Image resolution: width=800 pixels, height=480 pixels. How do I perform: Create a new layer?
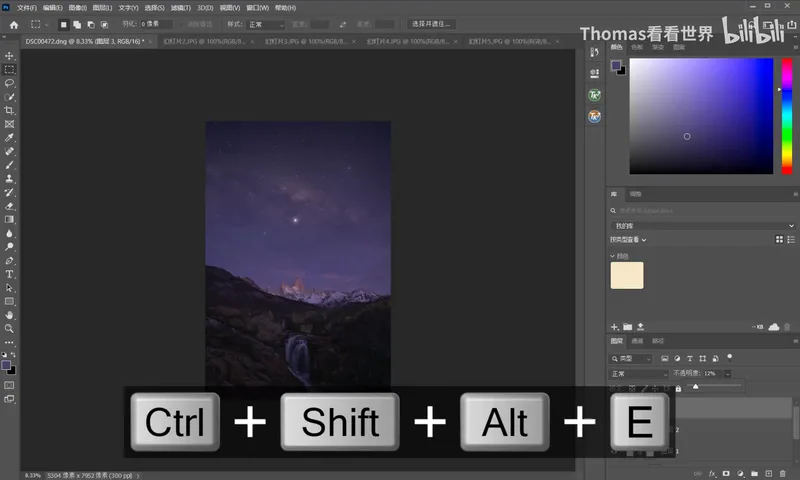click(768, 474)
